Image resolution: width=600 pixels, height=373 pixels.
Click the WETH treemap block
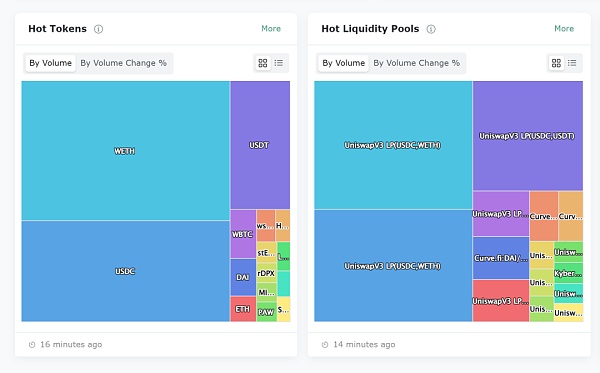click(x=126, y=151)
